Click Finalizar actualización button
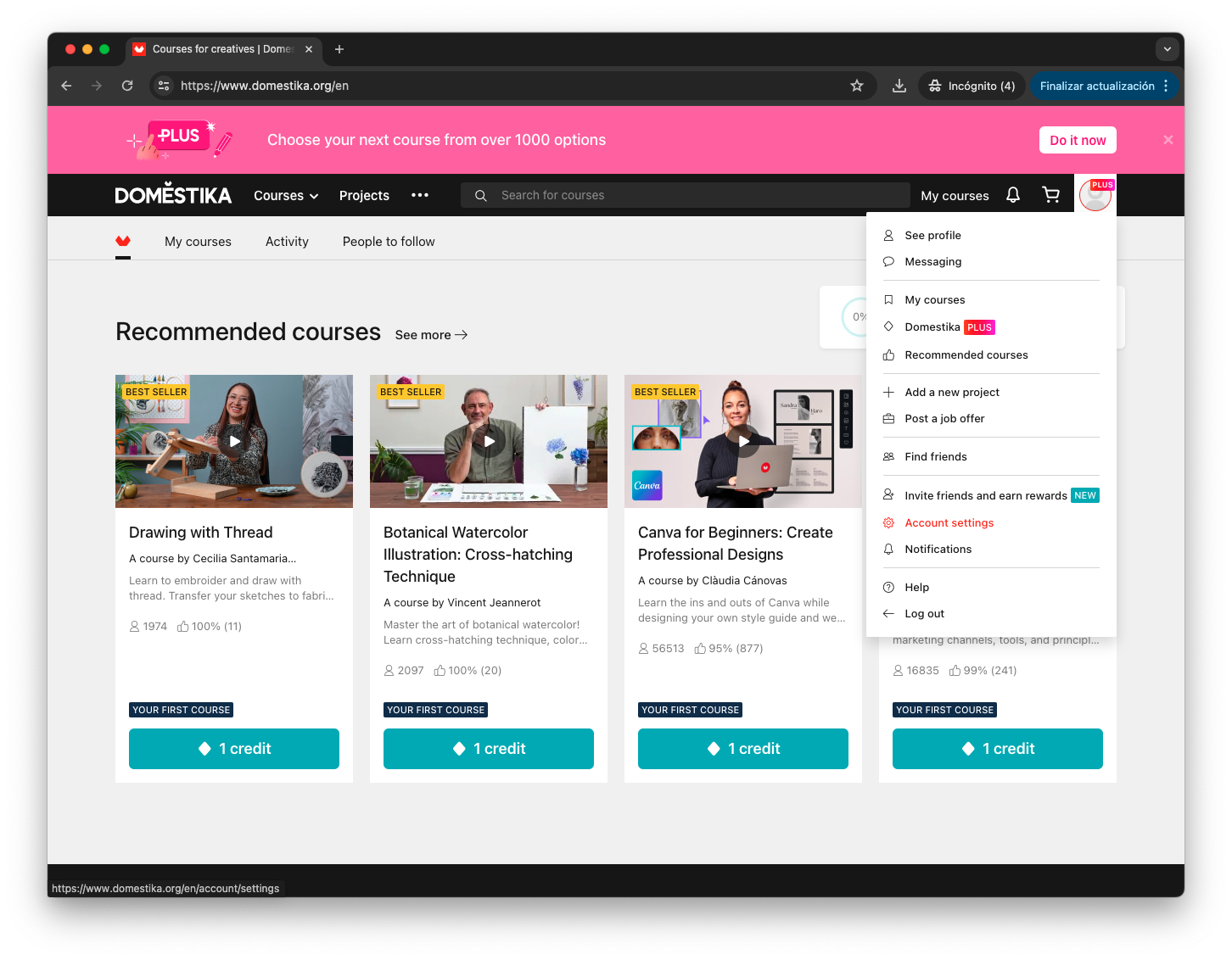This screenshot has height=960, width=1232. 1097,86
